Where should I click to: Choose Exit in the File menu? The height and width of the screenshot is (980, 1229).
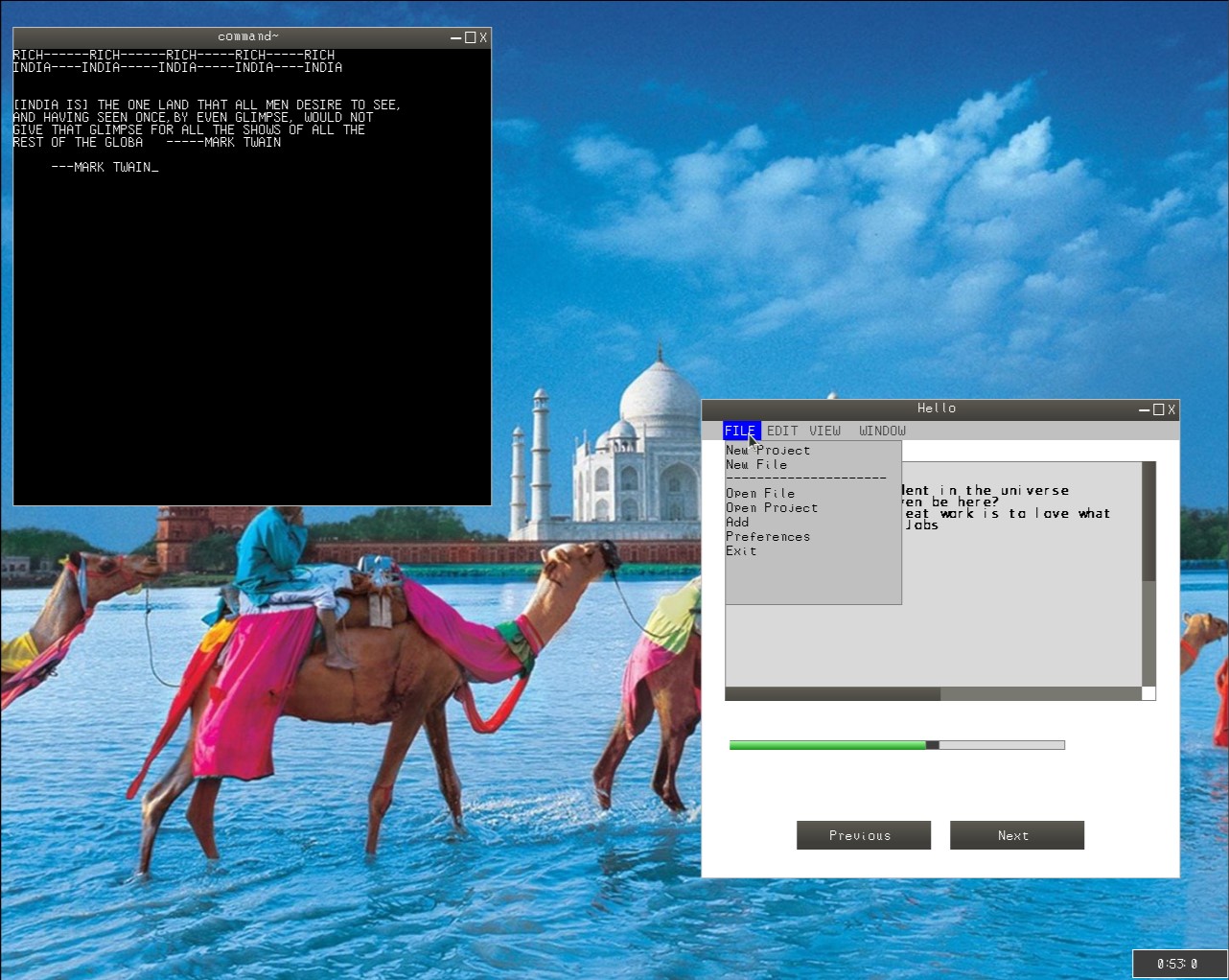[741, 550]
